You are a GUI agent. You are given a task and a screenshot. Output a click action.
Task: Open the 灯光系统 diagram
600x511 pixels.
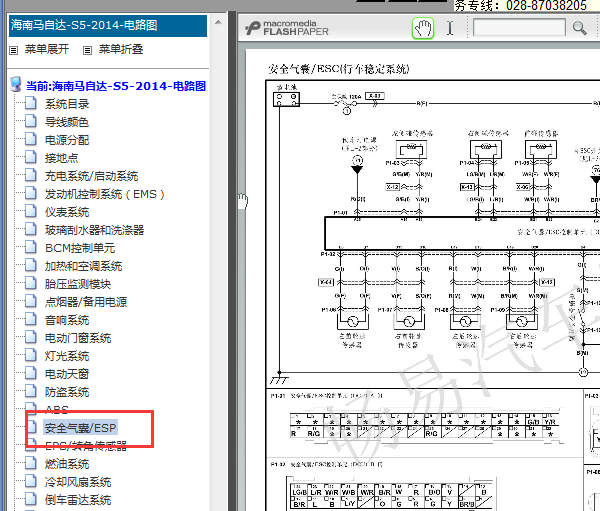click(67, 356)
